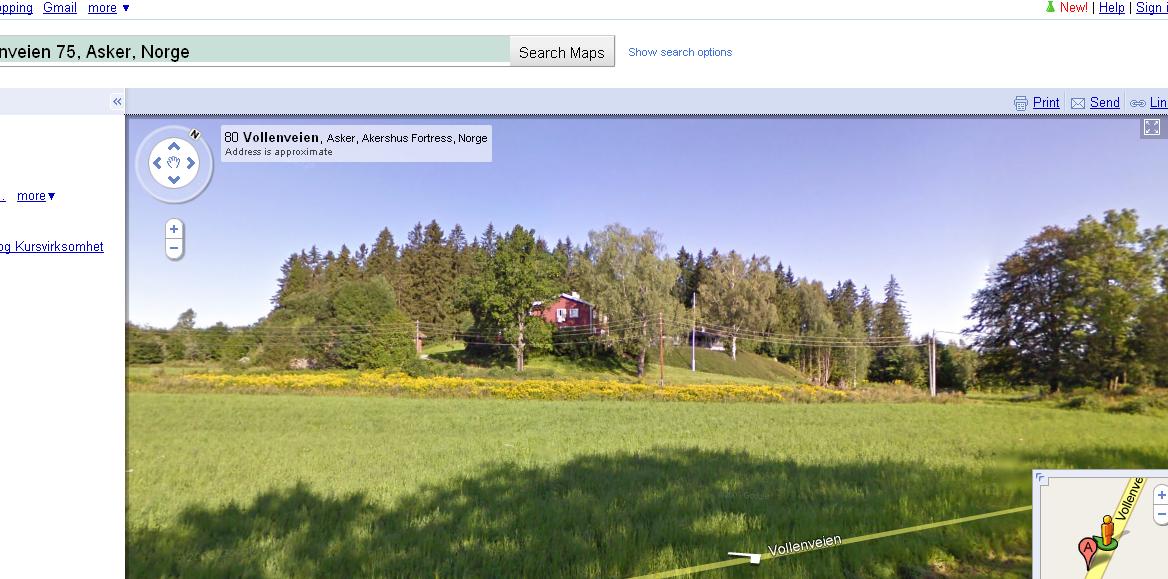Show search options link
This screenshot has height=579, width=1168.
[x=679, y=52]
